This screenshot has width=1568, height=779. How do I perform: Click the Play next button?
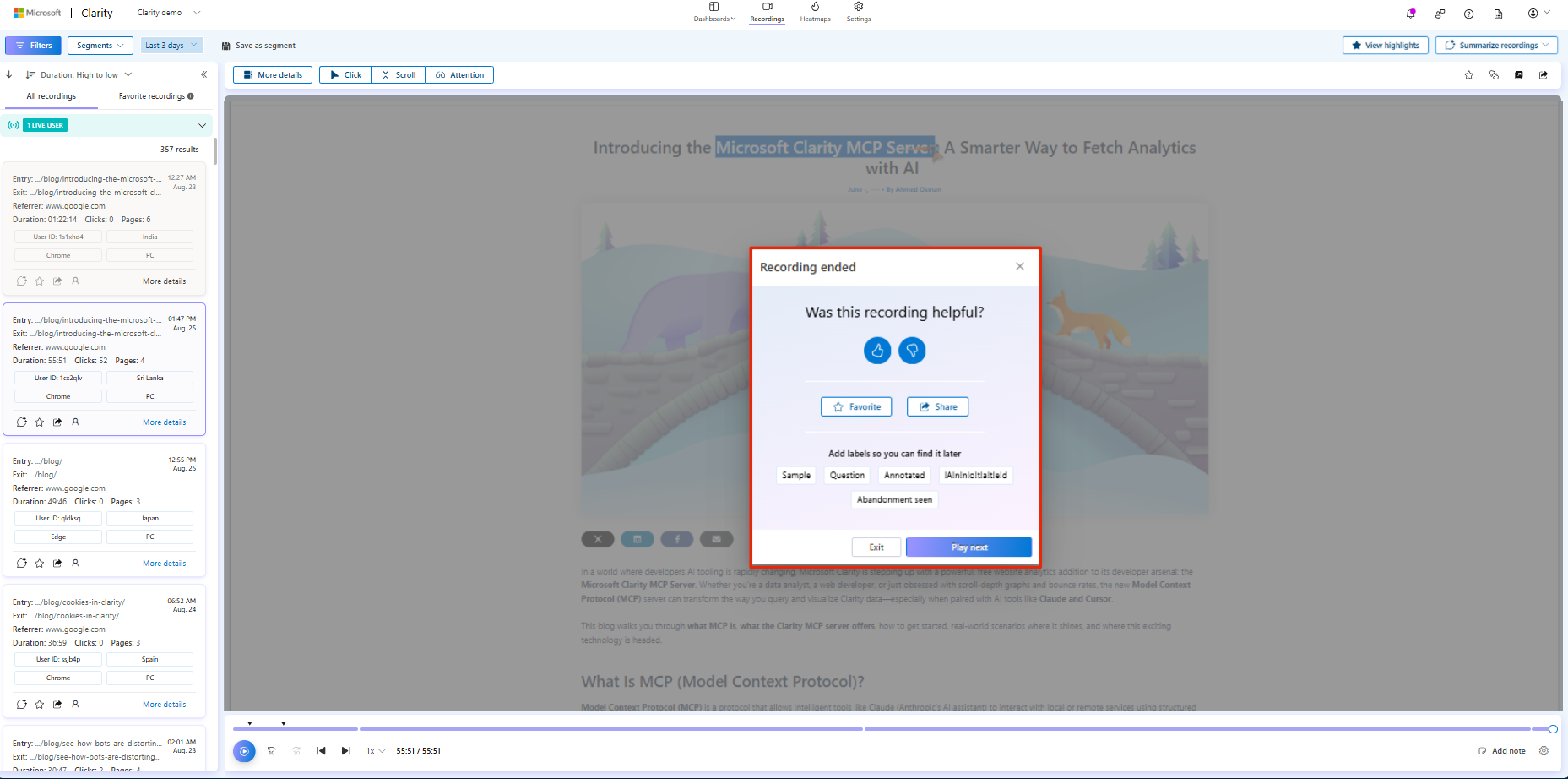click(968, 547)
